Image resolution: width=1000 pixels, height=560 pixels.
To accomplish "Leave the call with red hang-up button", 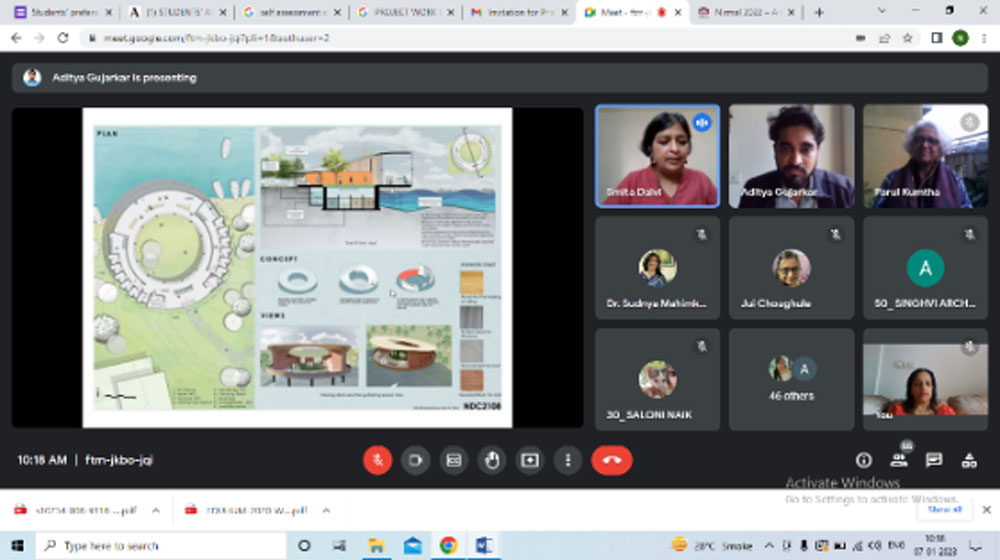I will point(611,460).
